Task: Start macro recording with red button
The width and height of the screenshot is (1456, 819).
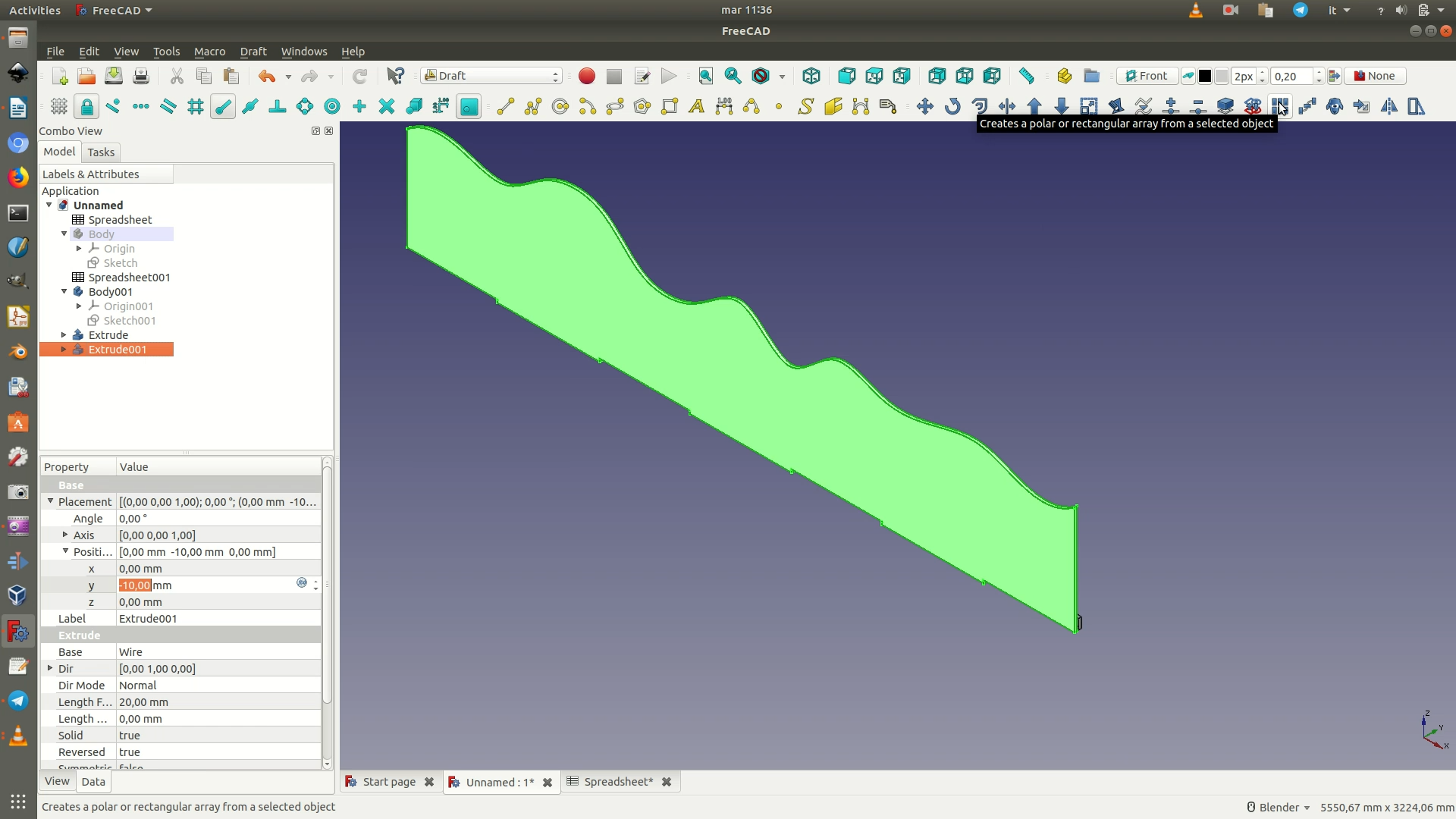Action: pyautogui.click(x=587, y=76)
